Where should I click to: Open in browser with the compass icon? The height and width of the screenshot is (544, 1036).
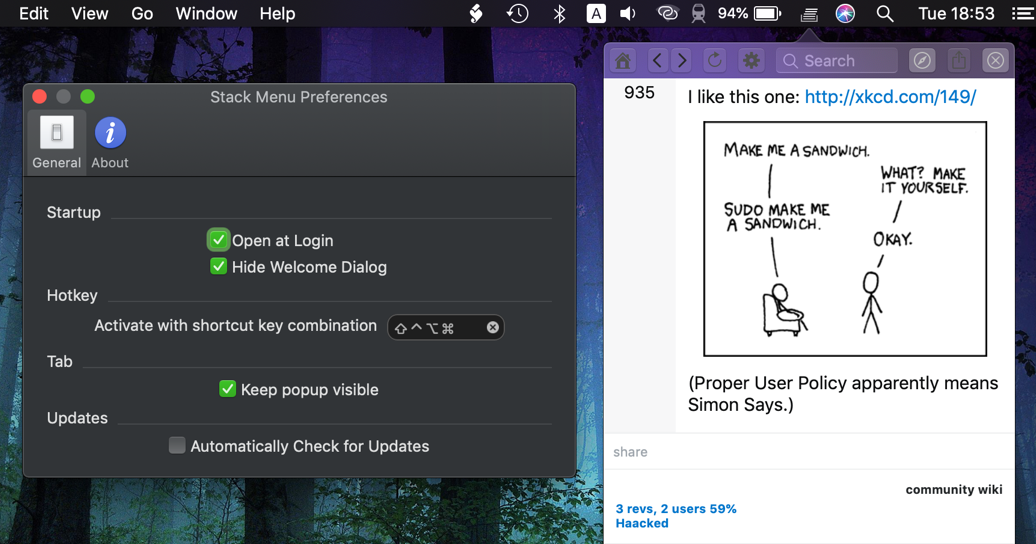click(x=922, y=61)
